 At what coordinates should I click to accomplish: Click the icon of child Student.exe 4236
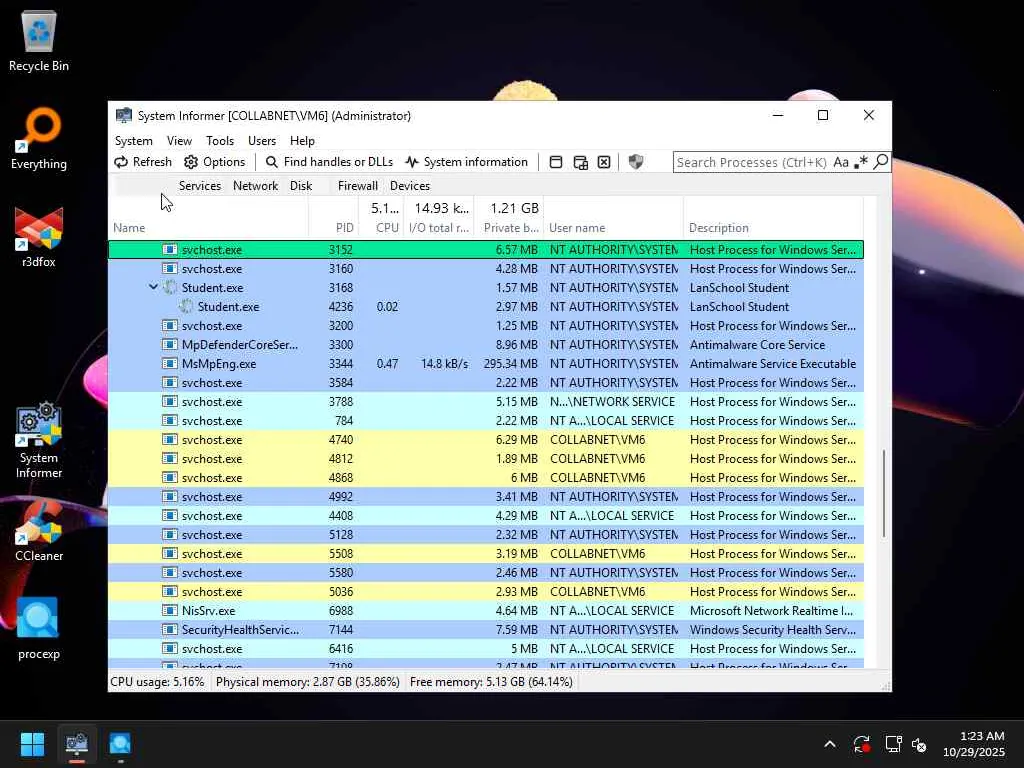[186, 306]
